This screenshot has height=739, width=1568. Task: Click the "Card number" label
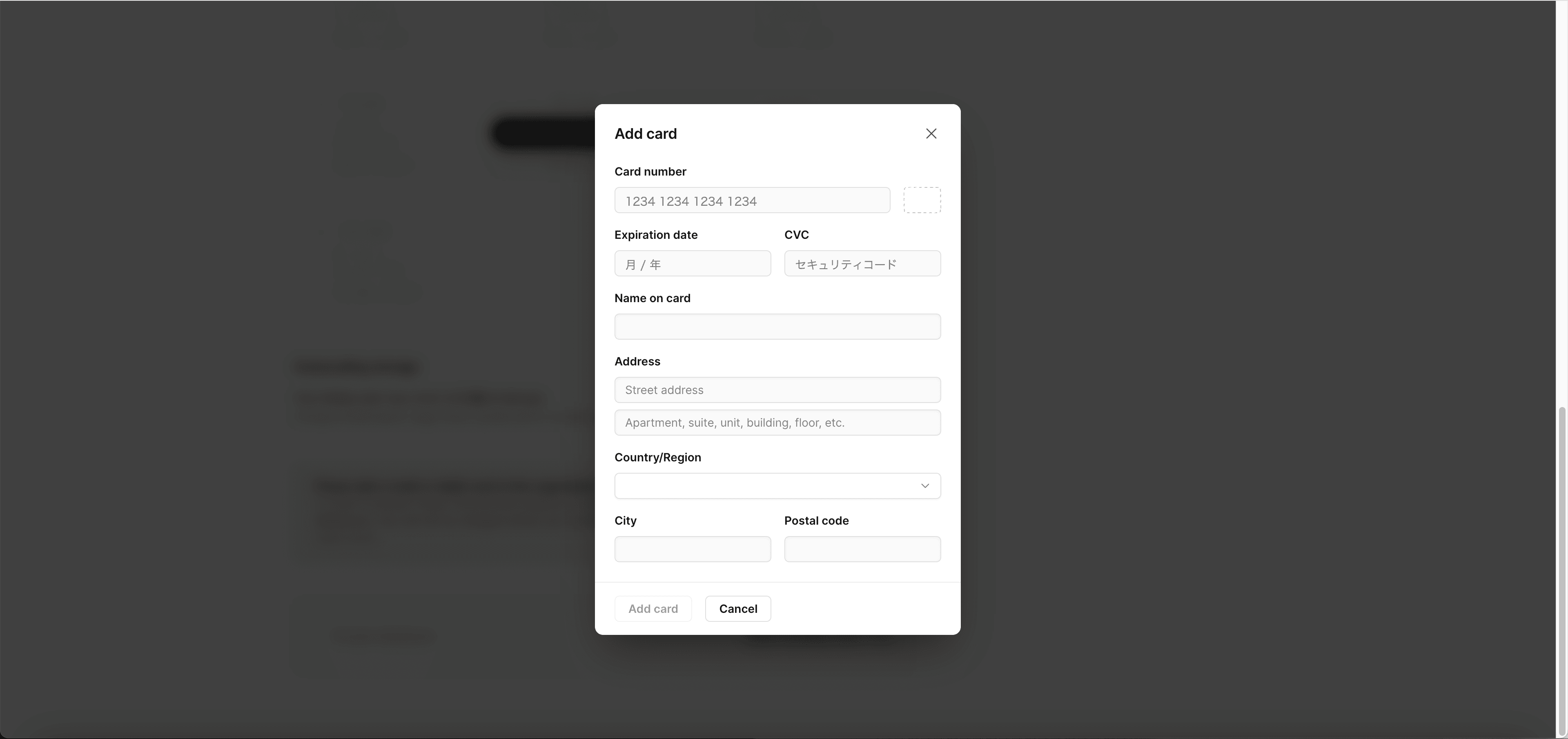(650, 171)
